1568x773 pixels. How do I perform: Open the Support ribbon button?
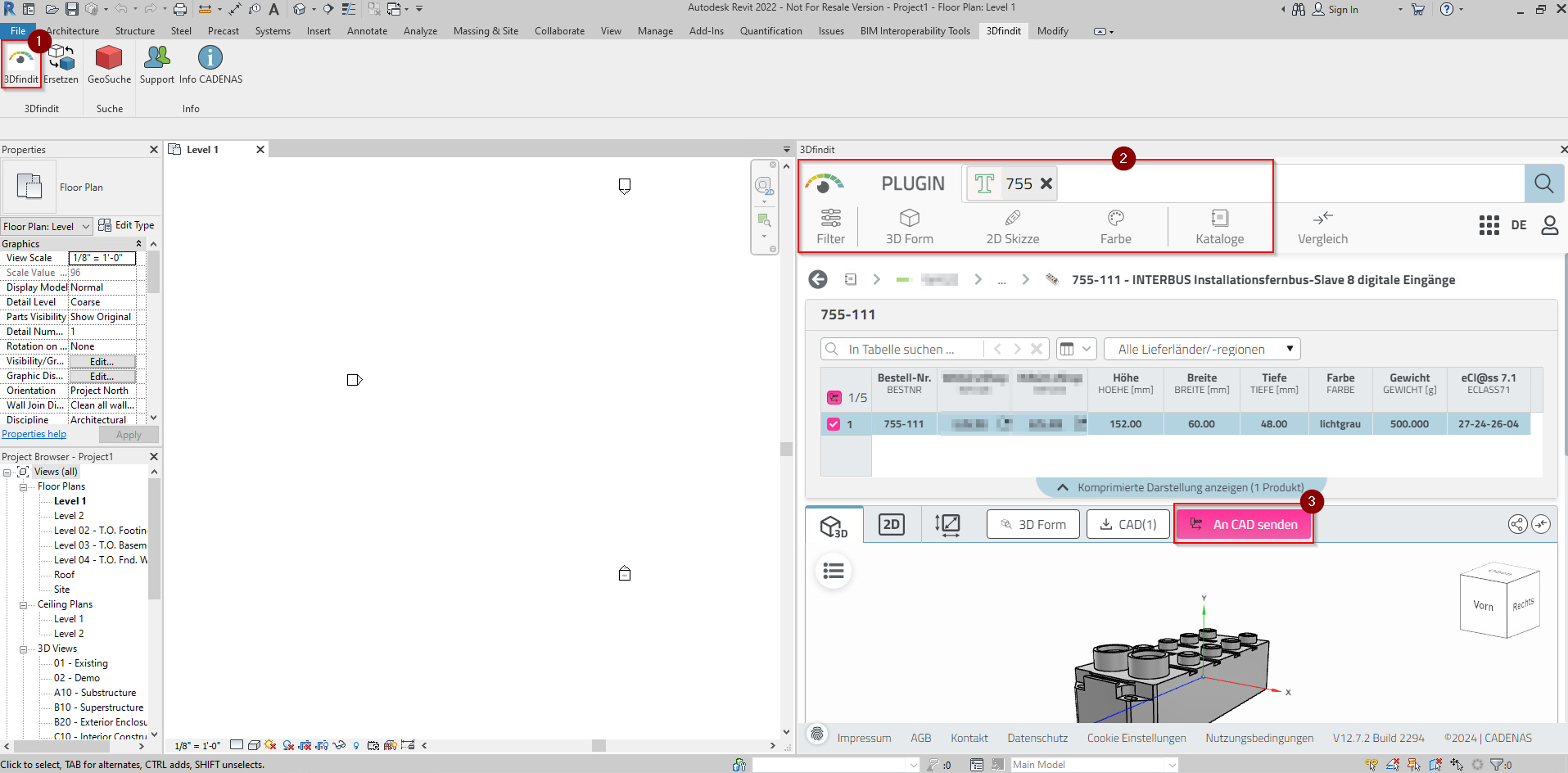[156, 65]
